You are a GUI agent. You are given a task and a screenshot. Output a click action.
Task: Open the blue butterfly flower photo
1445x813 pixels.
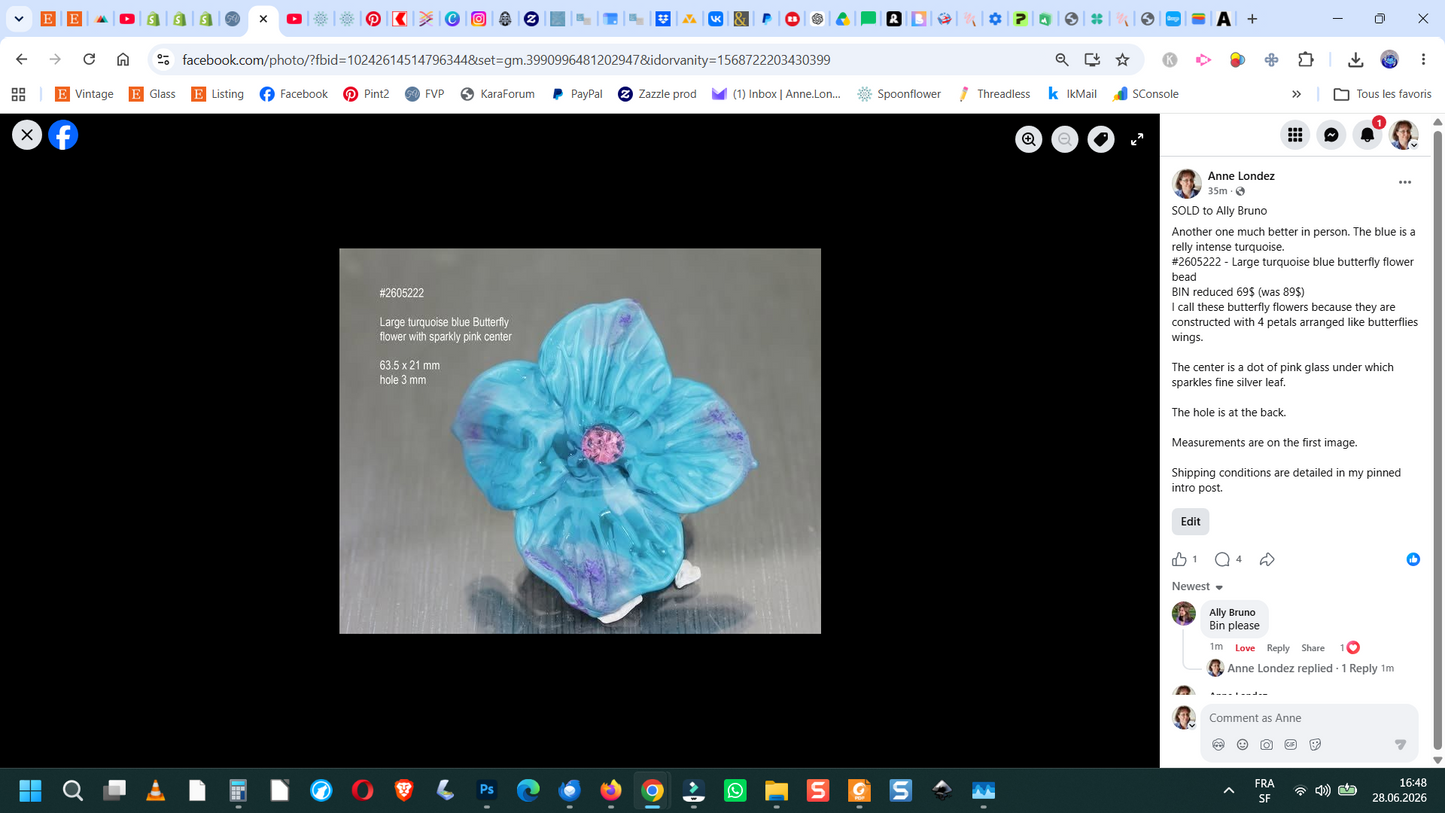[580, 441]
